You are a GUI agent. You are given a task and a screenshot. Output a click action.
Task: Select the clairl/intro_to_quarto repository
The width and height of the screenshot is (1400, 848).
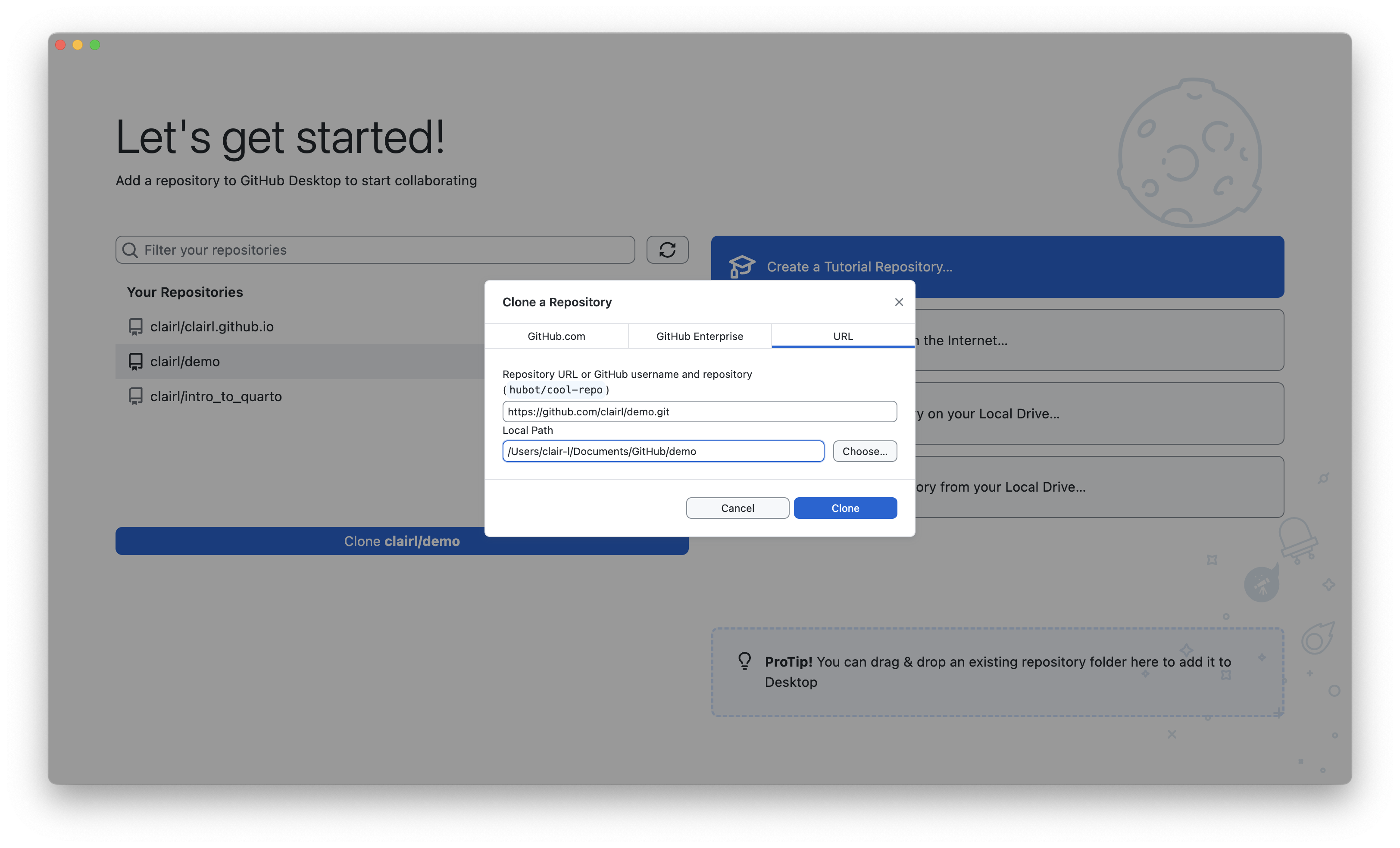(x=216, y=396)
